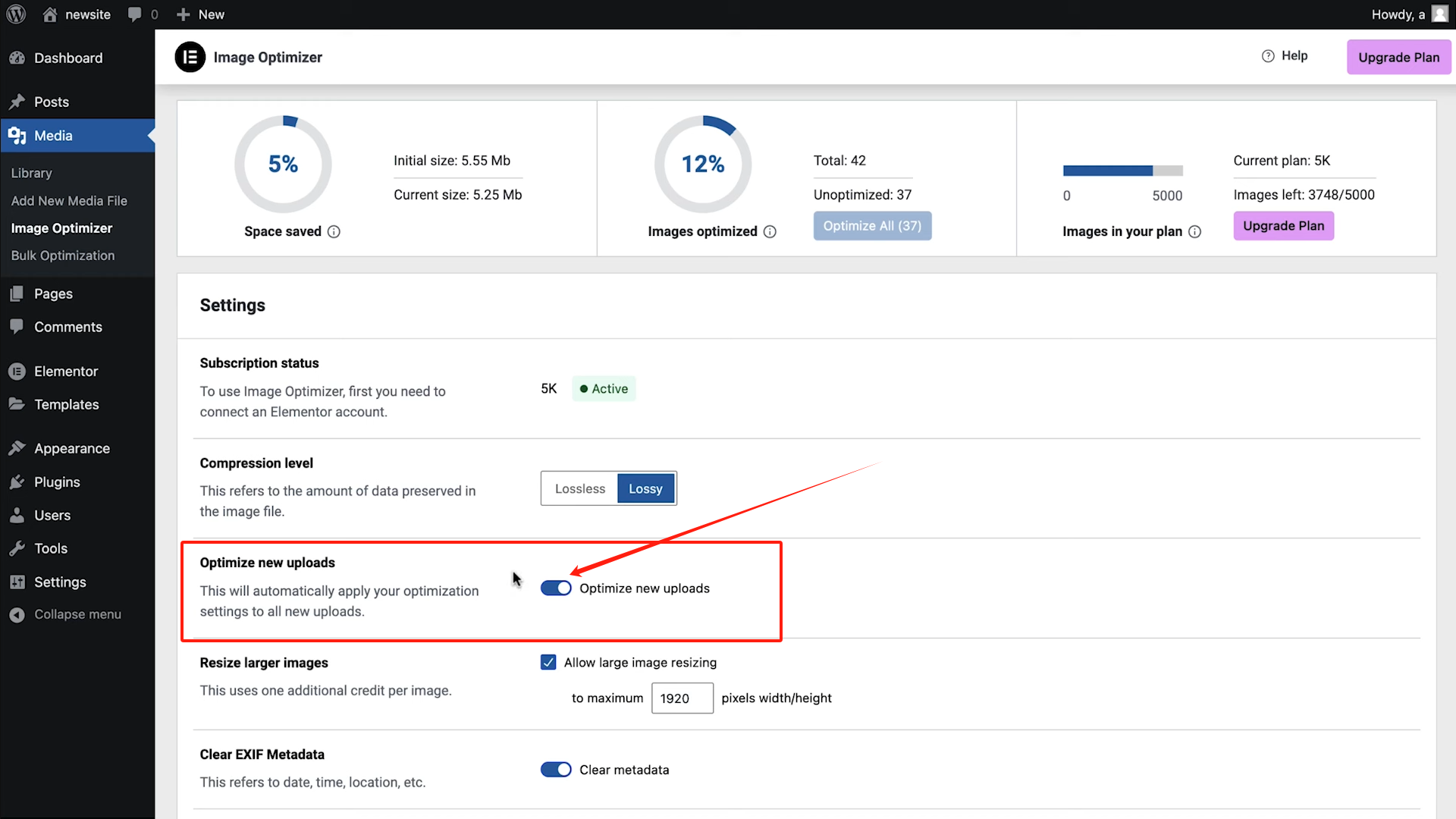Viewport: 1456px width, 819px height.
Task: Open Help from the top bar
Action: (x=1285, y=55)
